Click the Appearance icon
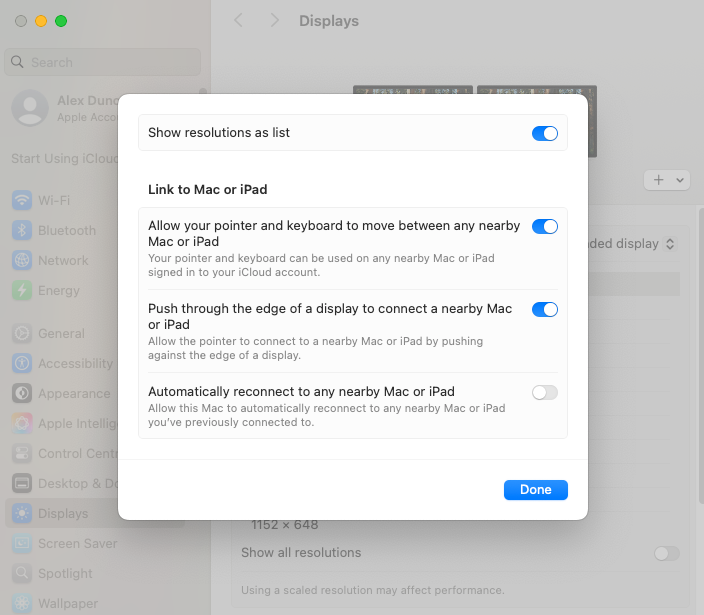Screen dimensions: 704x615 pyautogui.click(x=22, y=394)
